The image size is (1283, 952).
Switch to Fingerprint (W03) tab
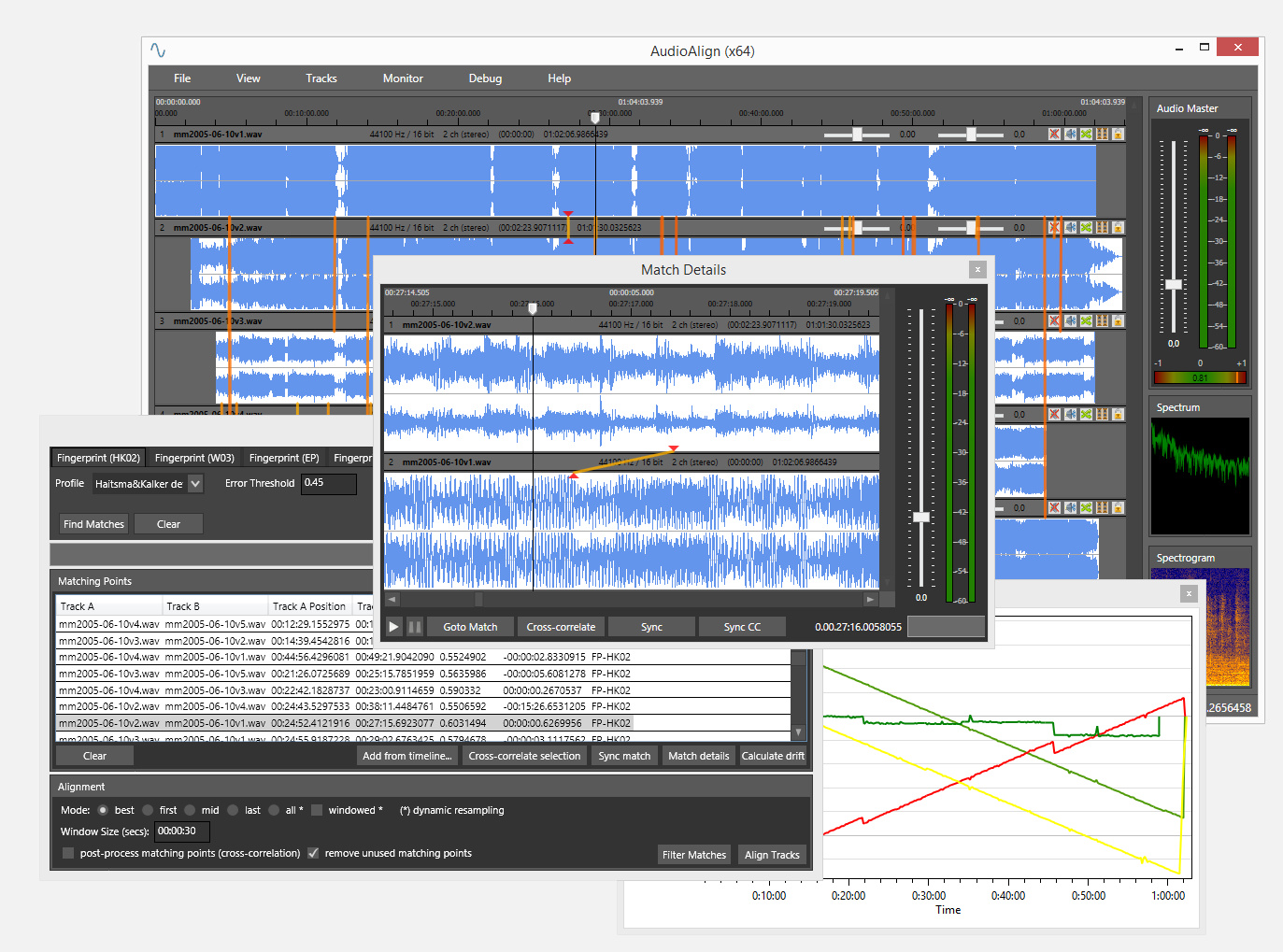[194, 458]
